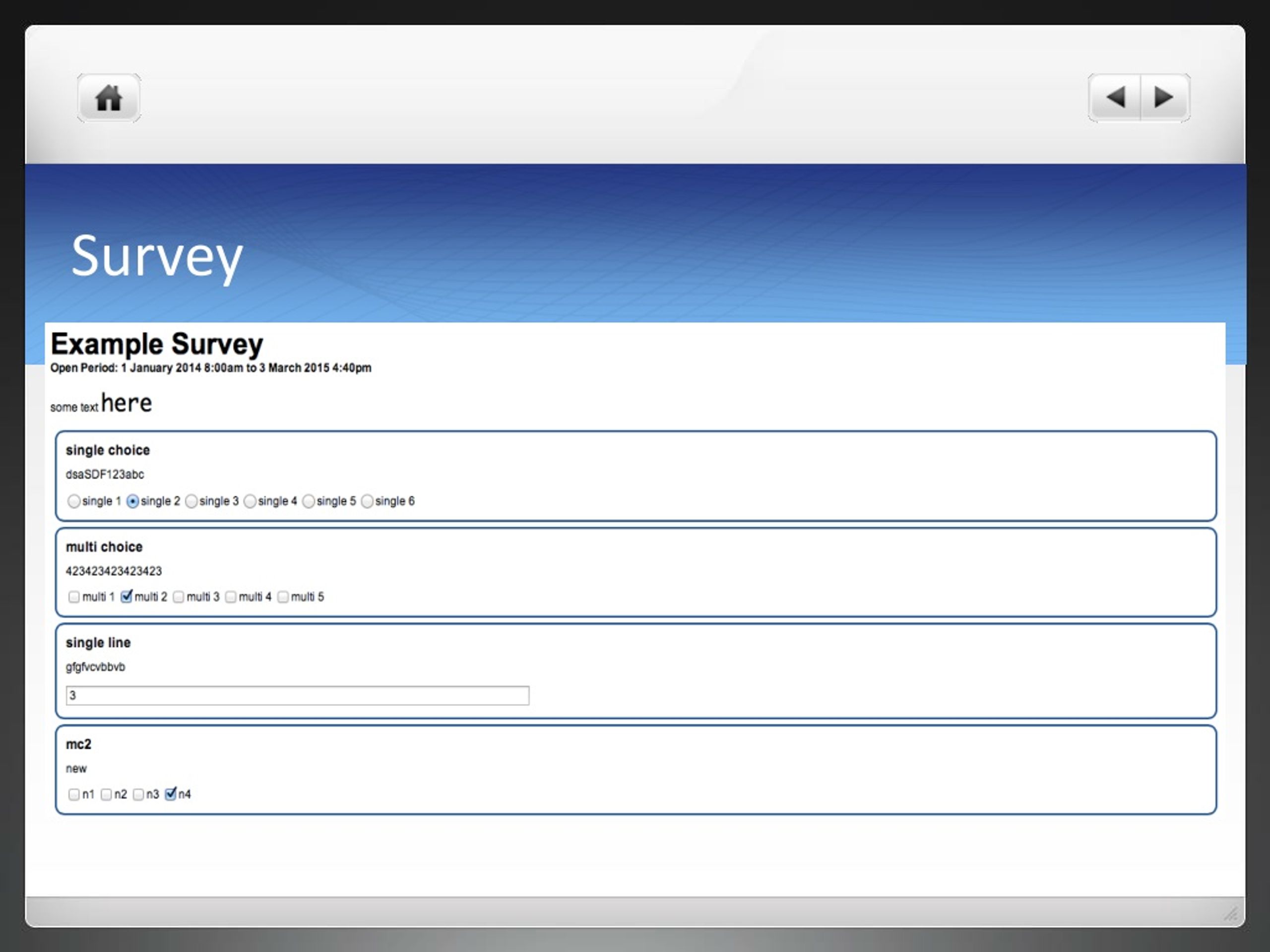Screen dimensions: 1270x952
Task: Click the 'dsaSDF123abc' description text
Action: [x=105, y=475]
